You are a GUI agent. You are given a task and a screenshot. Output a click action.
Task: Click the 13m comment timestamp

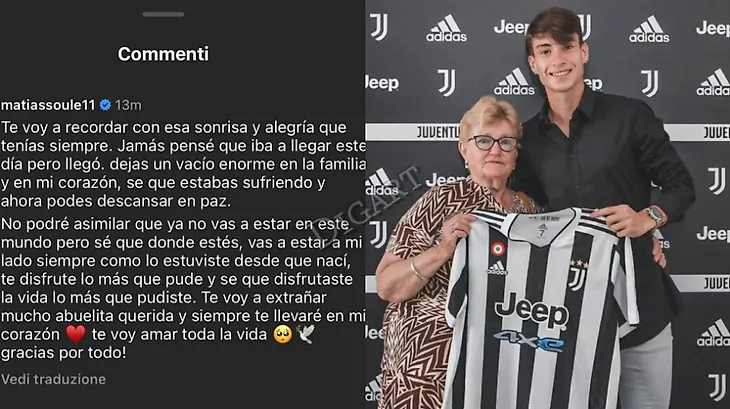[x=128, y=105]
